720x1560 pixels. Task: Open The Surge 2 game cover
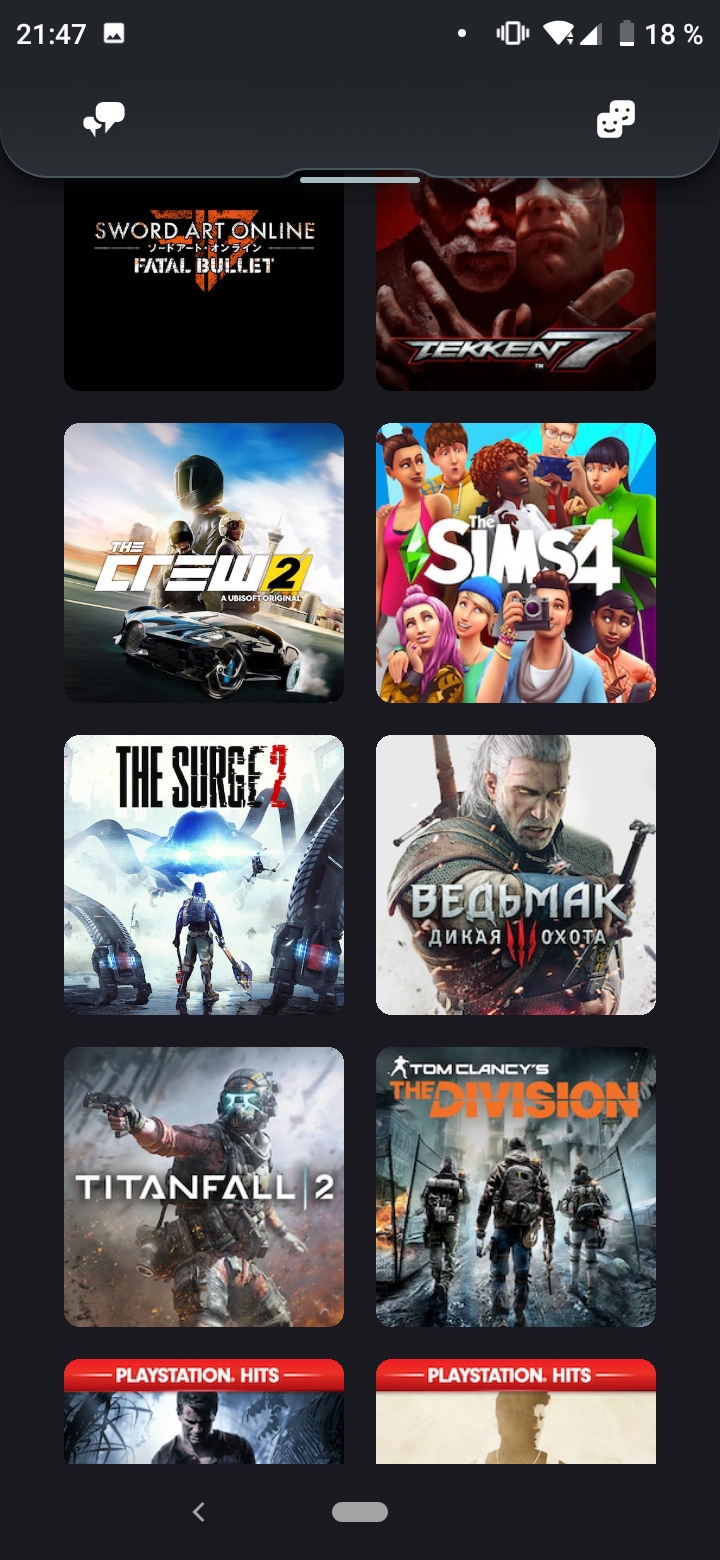(x=204, y=875)
